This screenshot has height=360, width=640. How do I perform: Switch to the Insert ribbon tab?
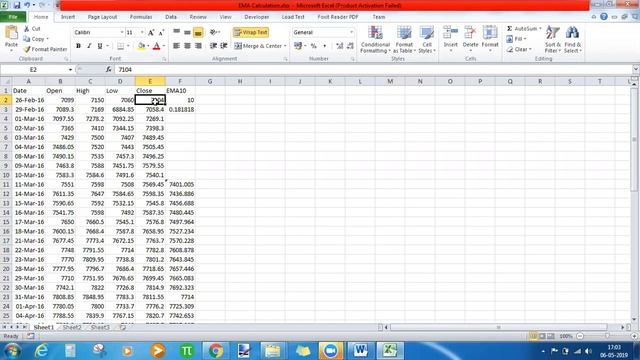(x=68, y=17)
